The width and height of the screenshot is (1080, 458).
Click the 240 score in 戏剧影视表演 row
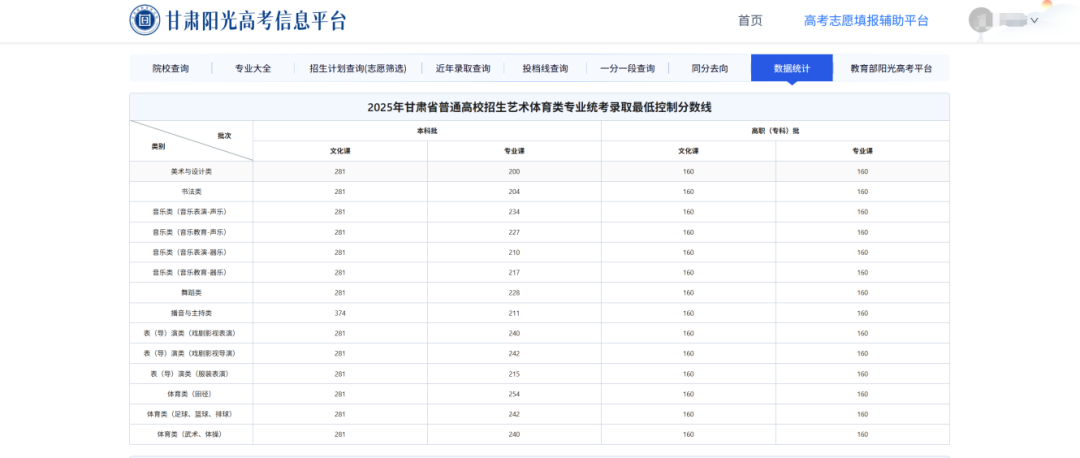pos(514,333)
